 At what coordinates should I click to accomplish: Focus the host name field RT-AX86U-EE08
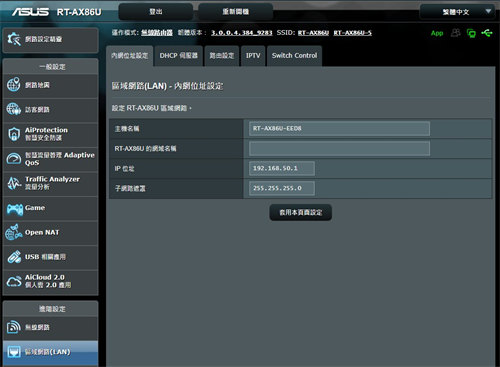[x=339, y=129]
